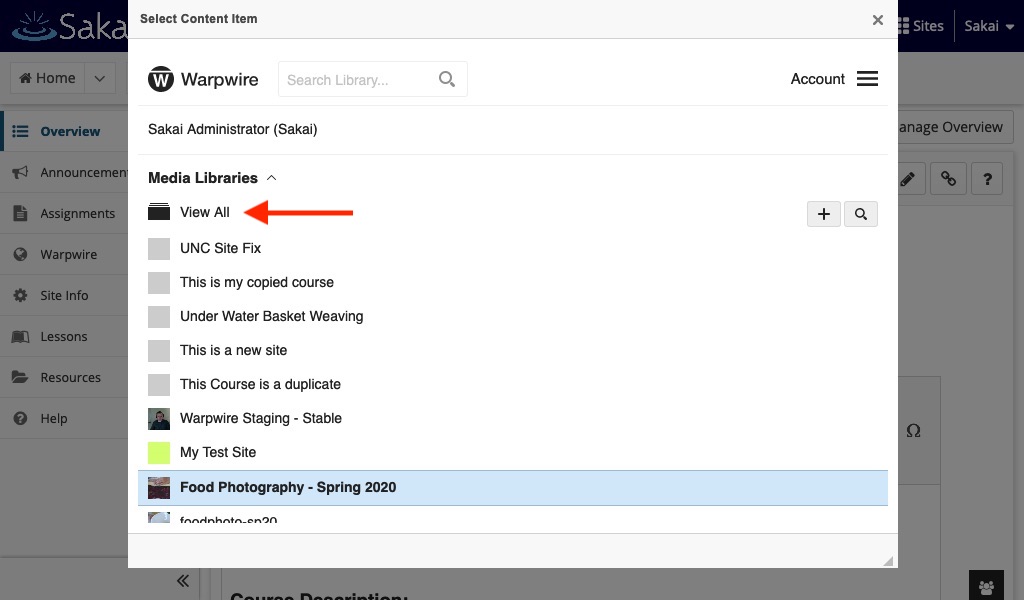Click the Sakai Administrator (Sakai) text
This screenshot has width=1024, height=600.
pos(232,129)
